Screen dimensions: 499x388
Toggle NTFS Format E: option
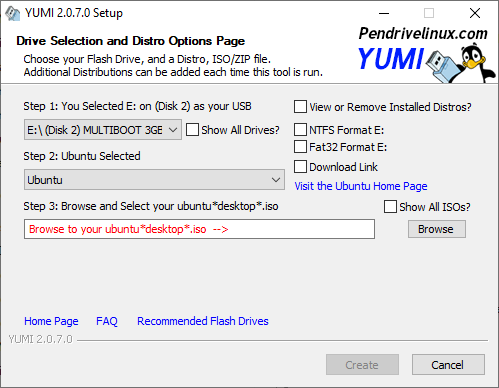click(x=300, y=130)
